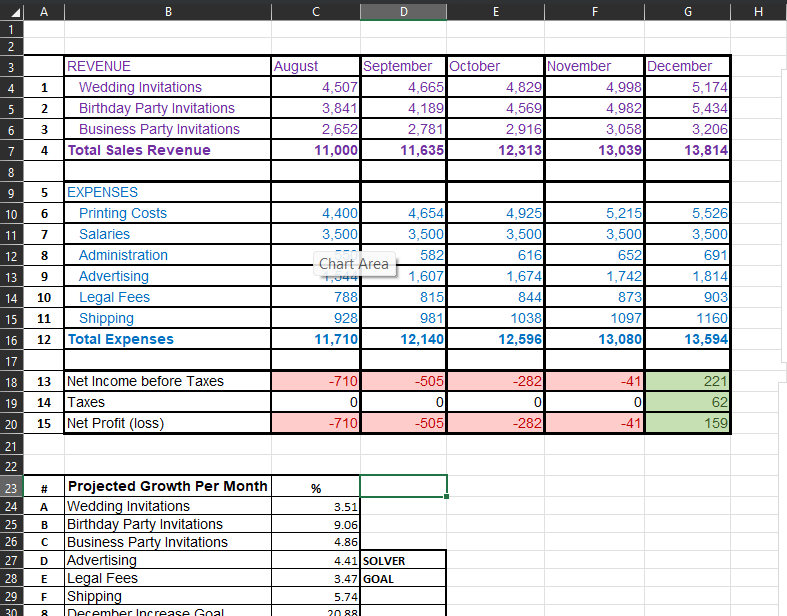Select Birthday Party growth 9.06
Viewport: 787px width, 616px height.
click(316, 525)
